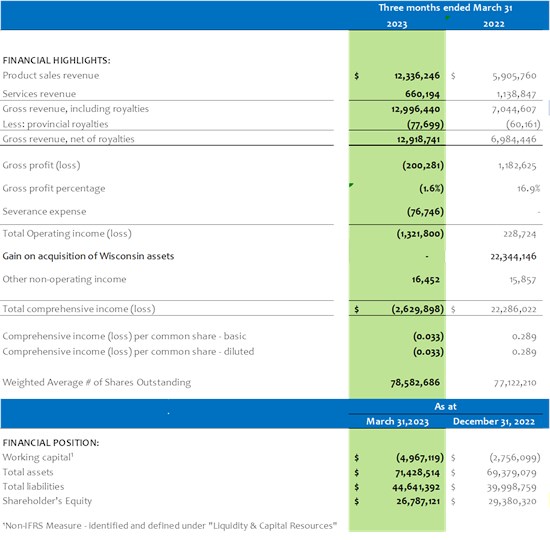The width and height of the screenshot is (550, 540).
Task: Click the green marker under Three months header
Action: (448, 18)
